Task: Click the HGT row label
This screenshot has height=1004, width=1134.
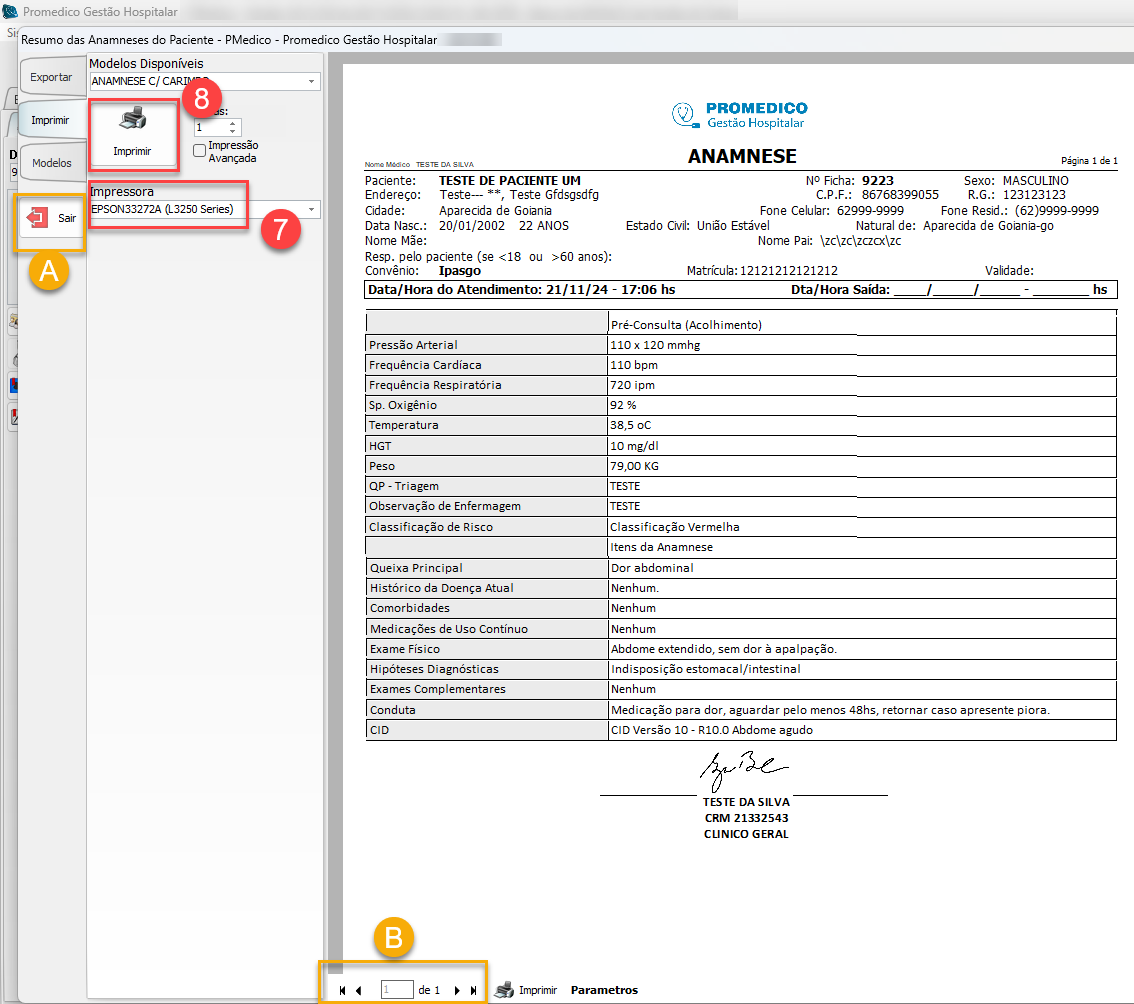Action: (380, 446)
